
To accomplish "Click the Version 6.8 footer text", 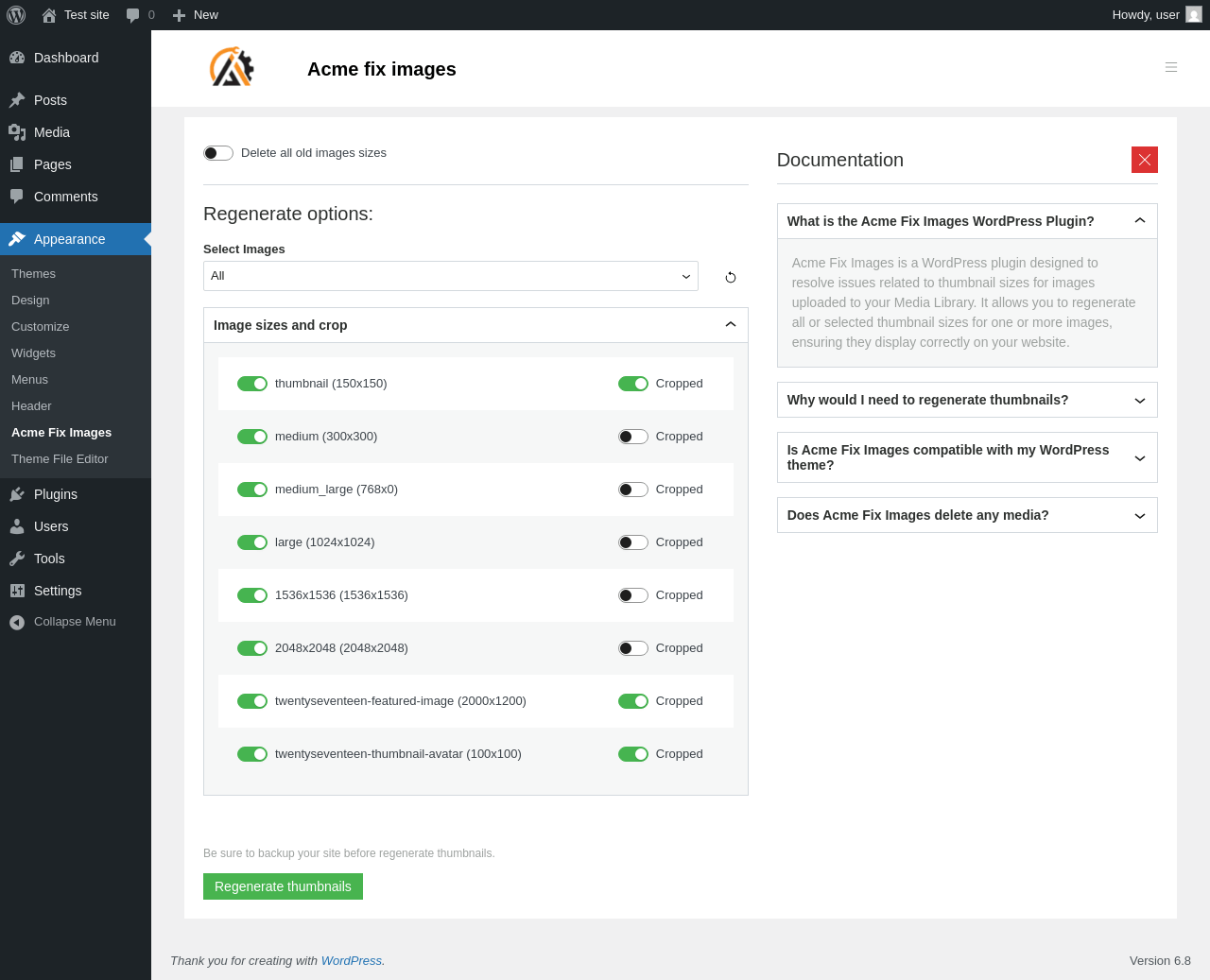I will [x=1160, y=961].
